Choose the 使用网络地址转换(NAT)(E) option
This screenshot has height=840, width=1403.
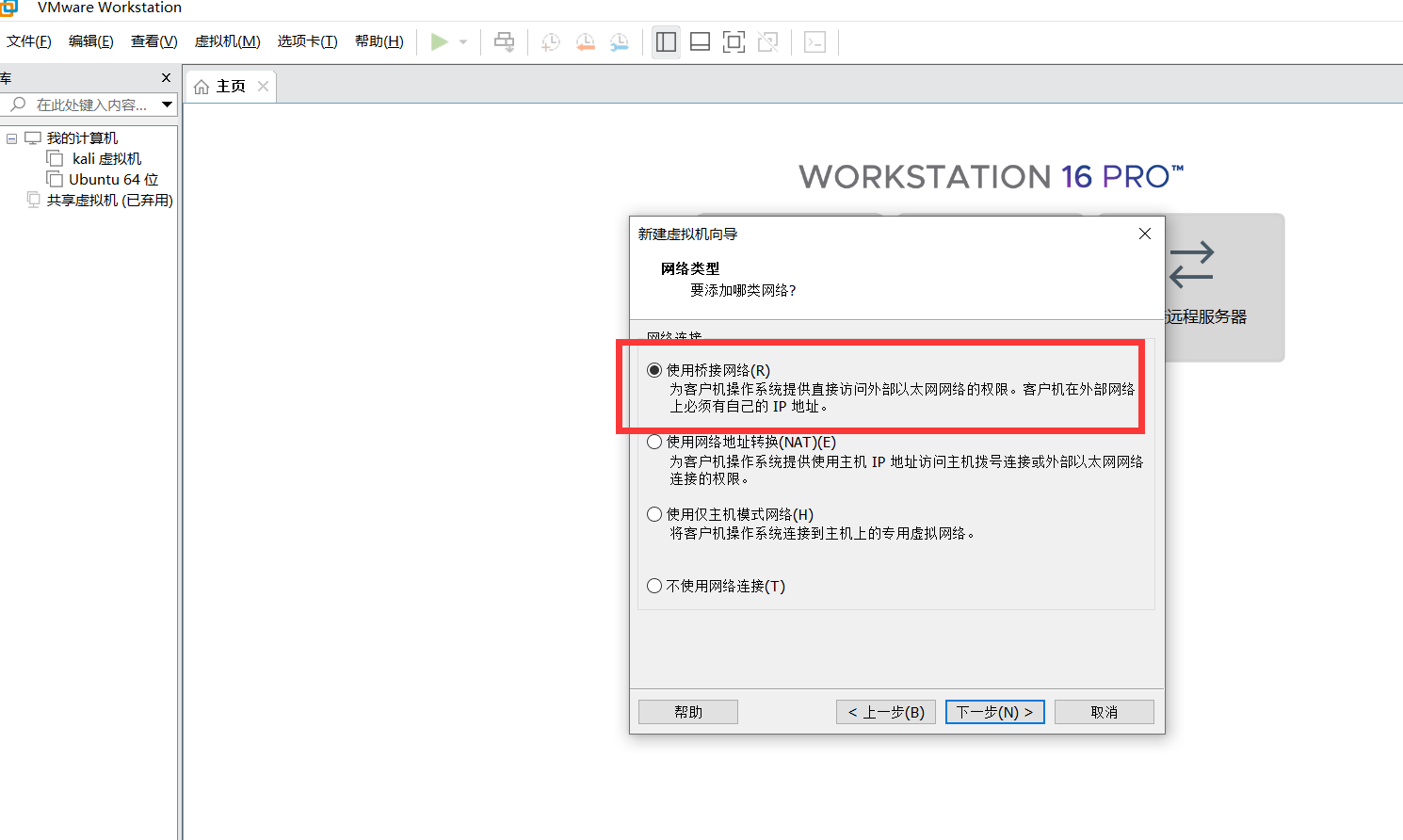pyautogui.click(x=654, y=442)
